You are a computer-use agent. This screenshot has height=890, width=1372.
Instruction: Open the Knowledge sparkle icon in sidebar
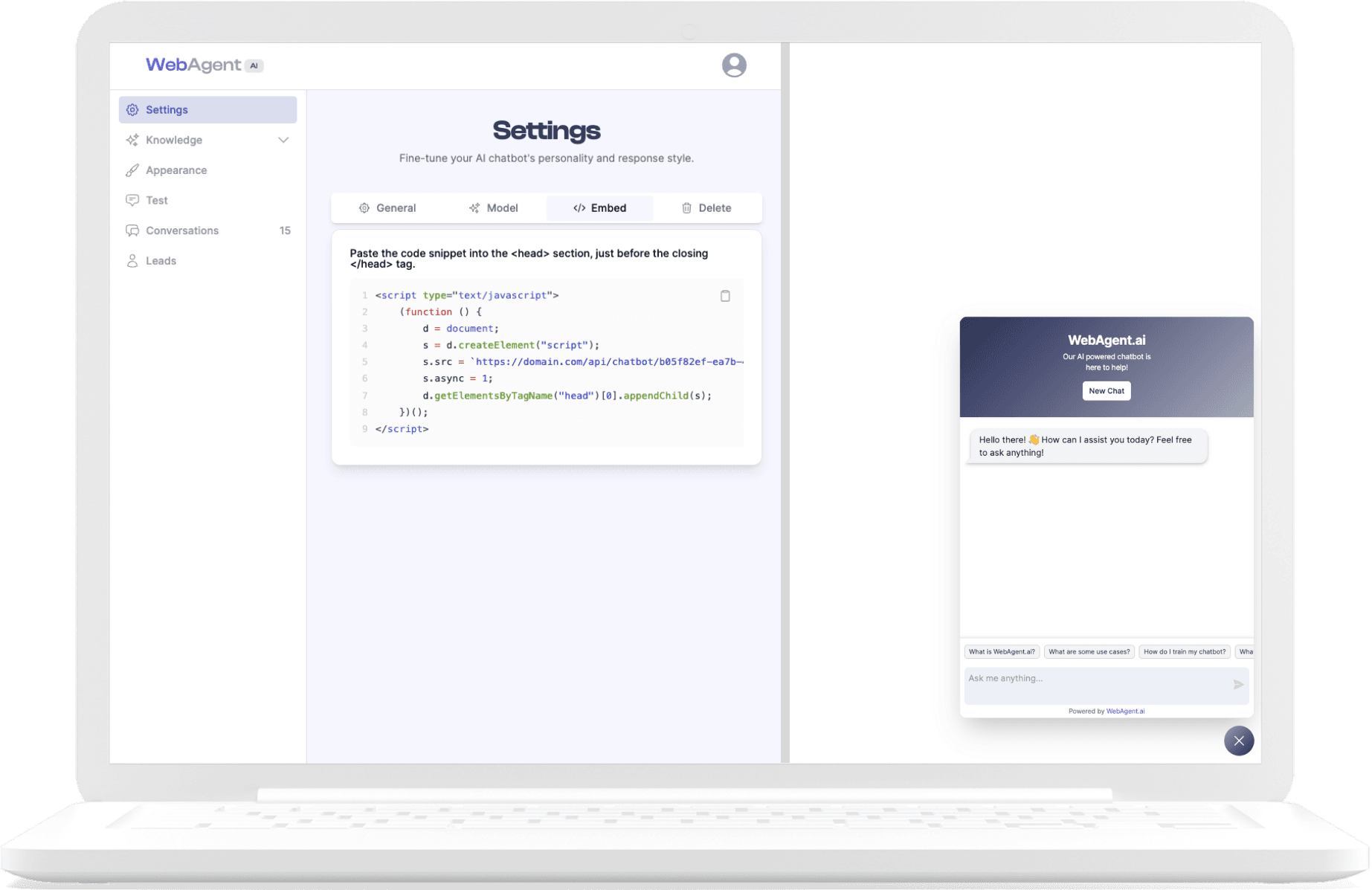[x=132, y=140]
